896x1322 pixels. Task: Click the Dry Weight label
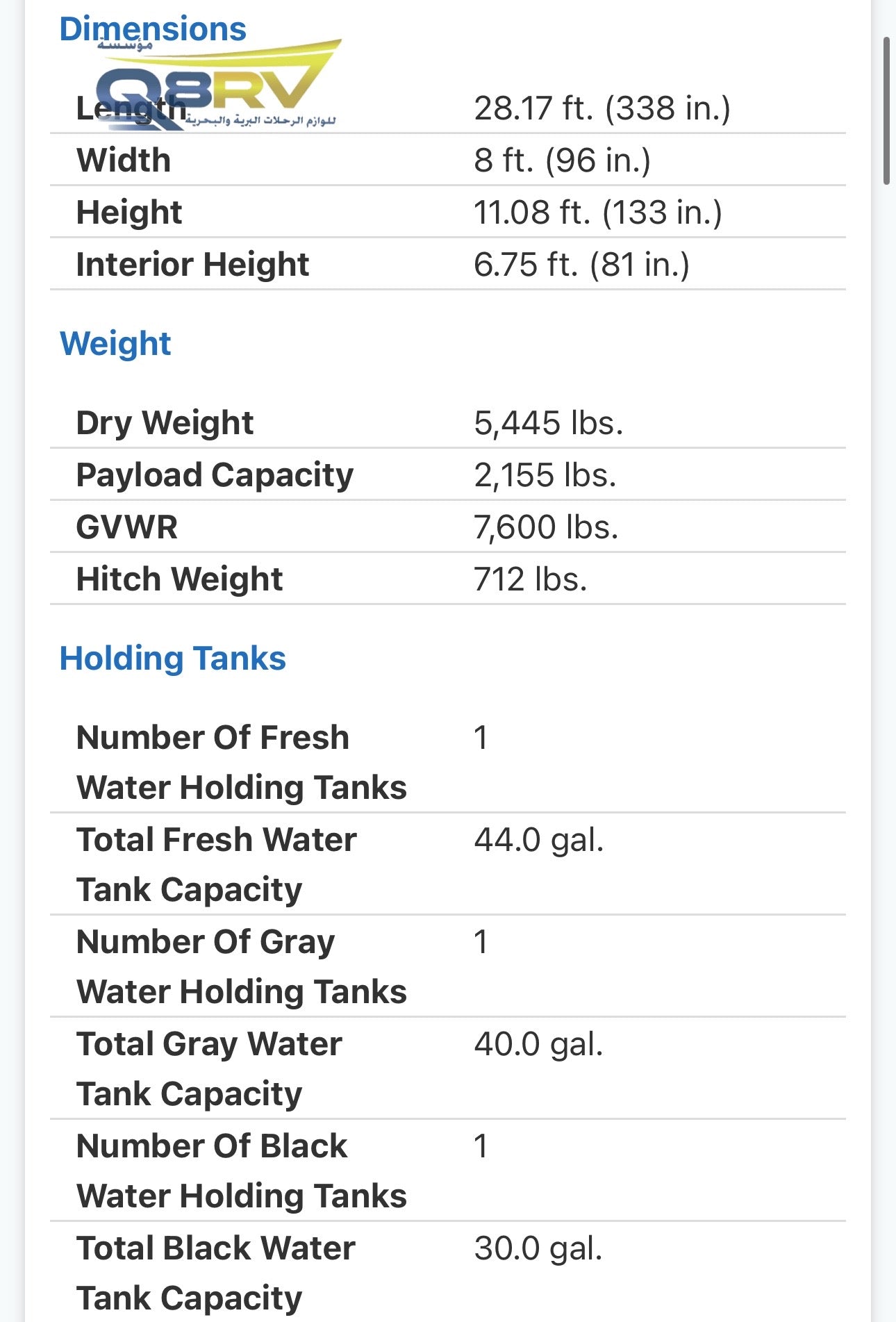click(x=165, y=423)
